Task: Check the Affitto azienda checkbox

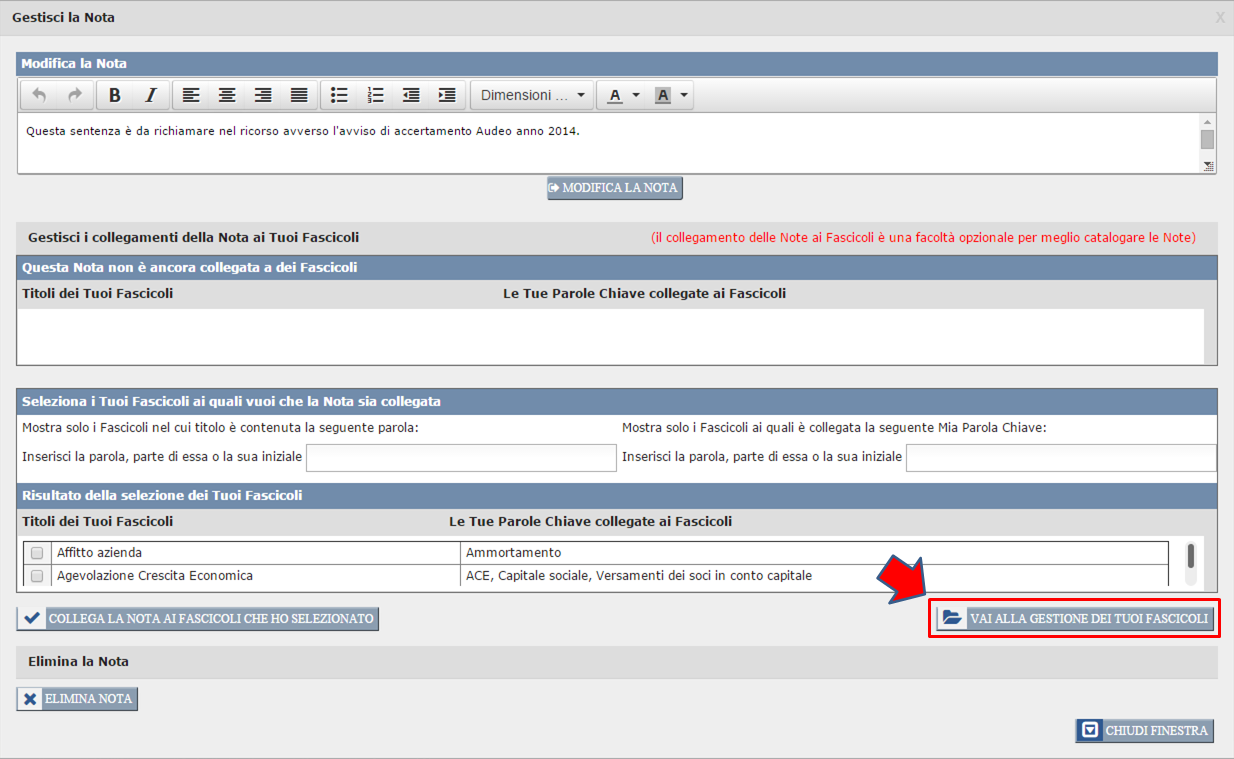Action: tap(37, 553)
